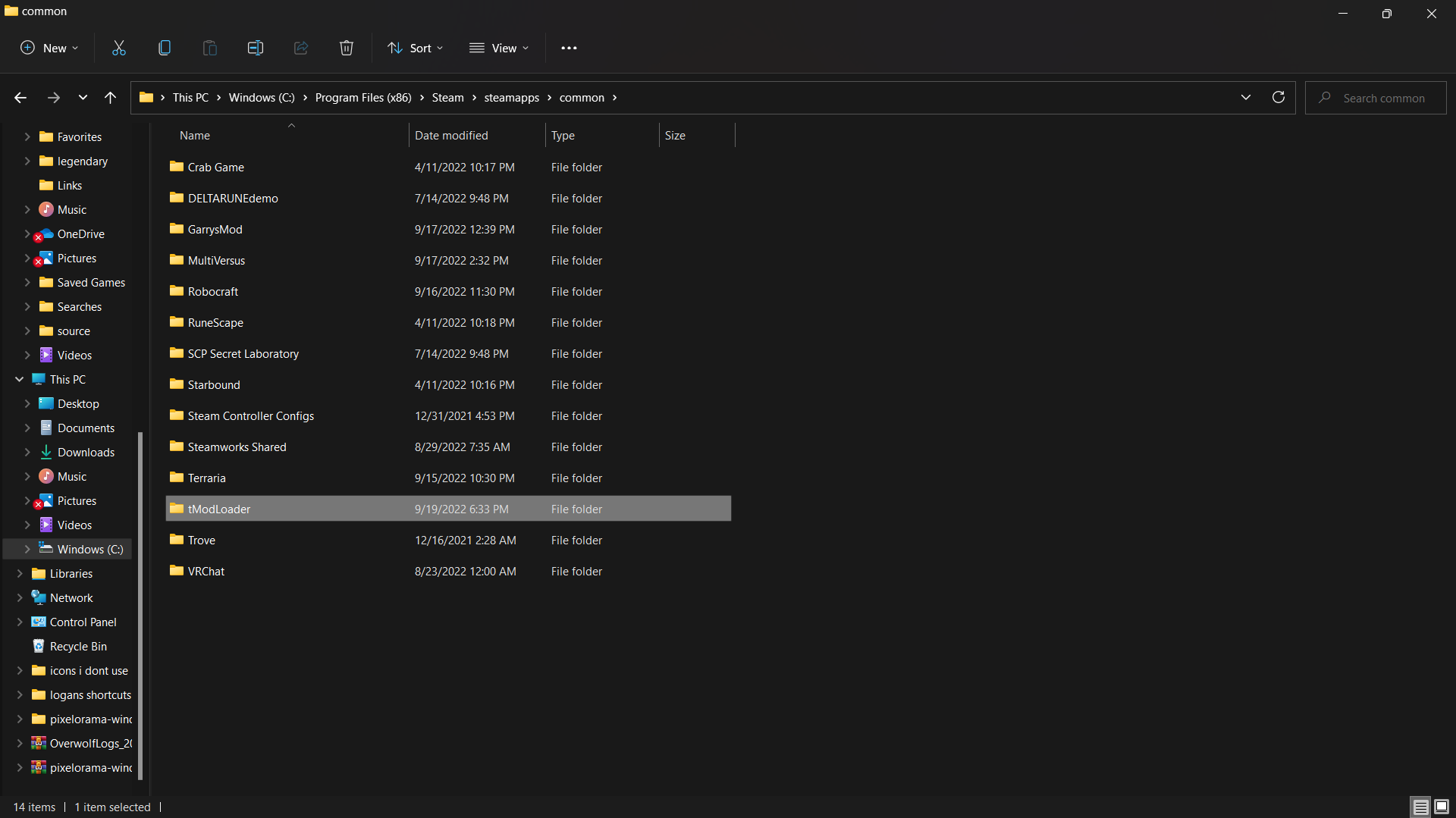Select Control Panel in the sidebar

(x=83, y=622)
